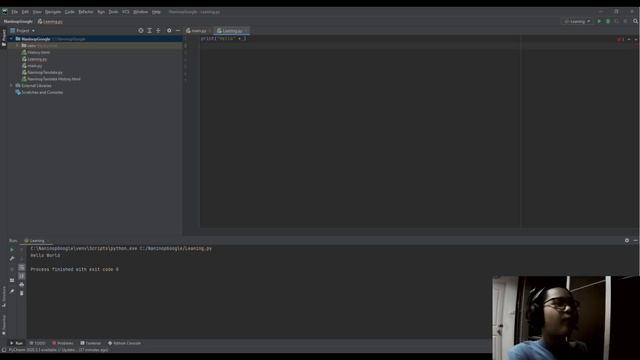
Task: Click Expand All in Project panel
Action: [x=149, y=31]
